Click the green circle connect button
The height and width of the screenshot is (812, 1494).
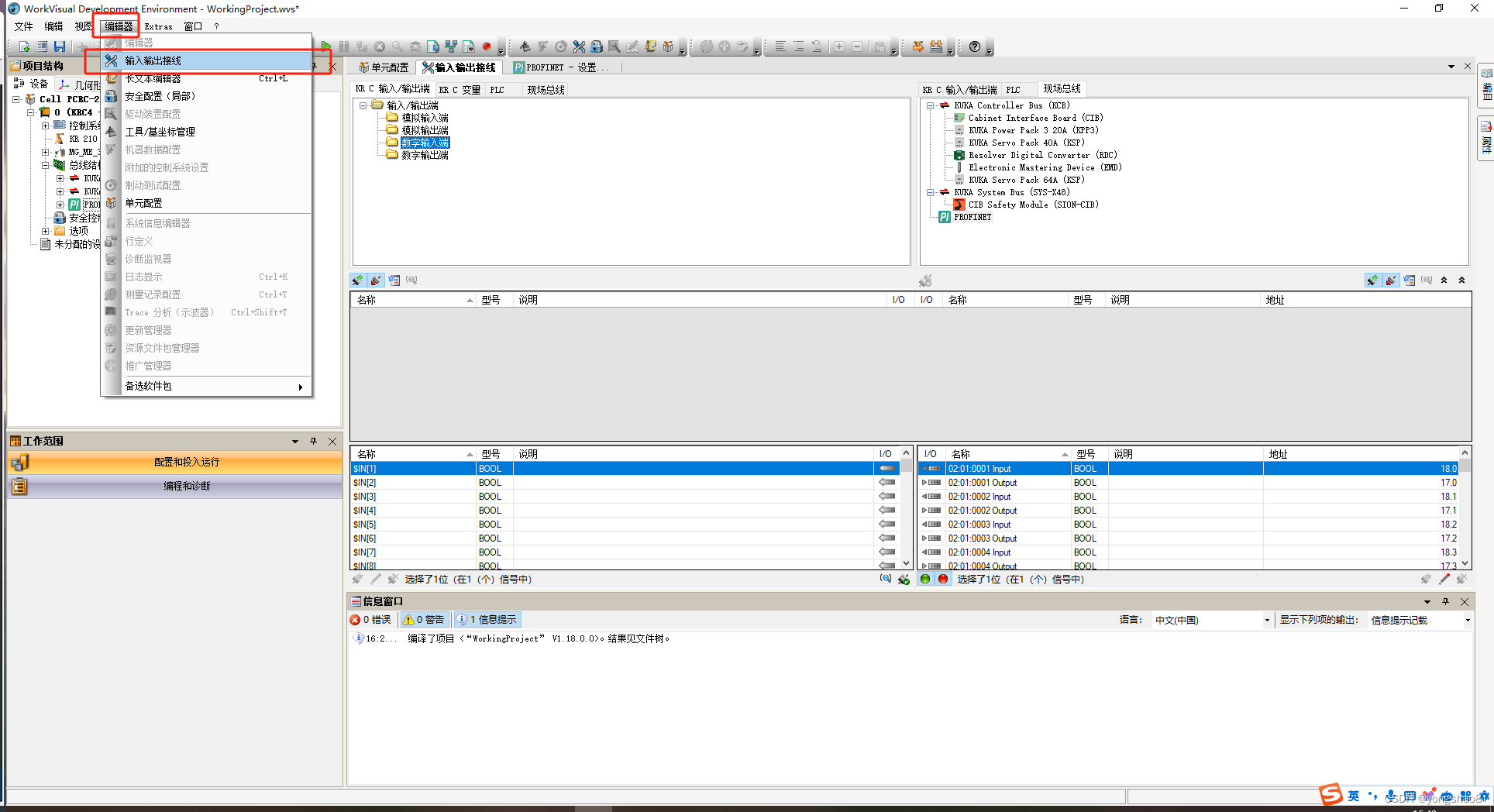[x=925, y=579]
